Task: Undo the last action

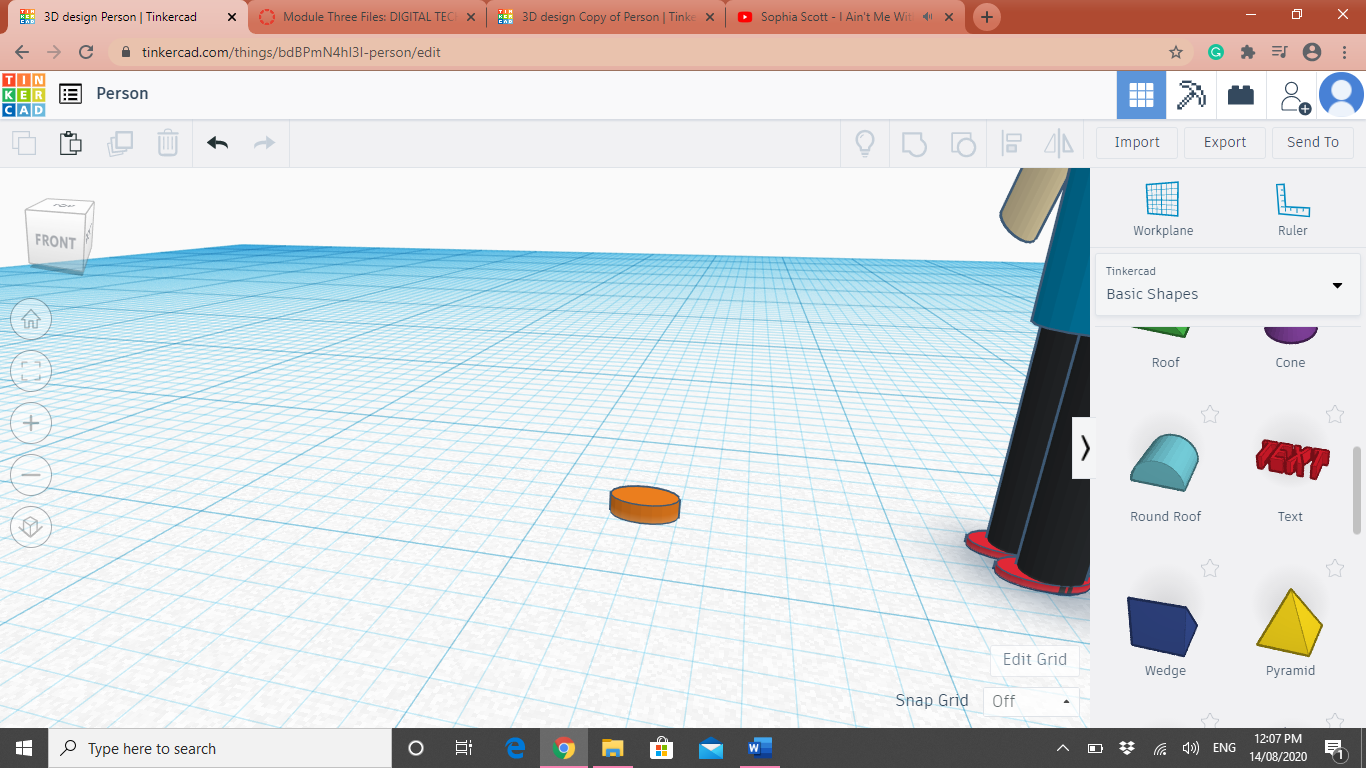Action: coord(218,143)
